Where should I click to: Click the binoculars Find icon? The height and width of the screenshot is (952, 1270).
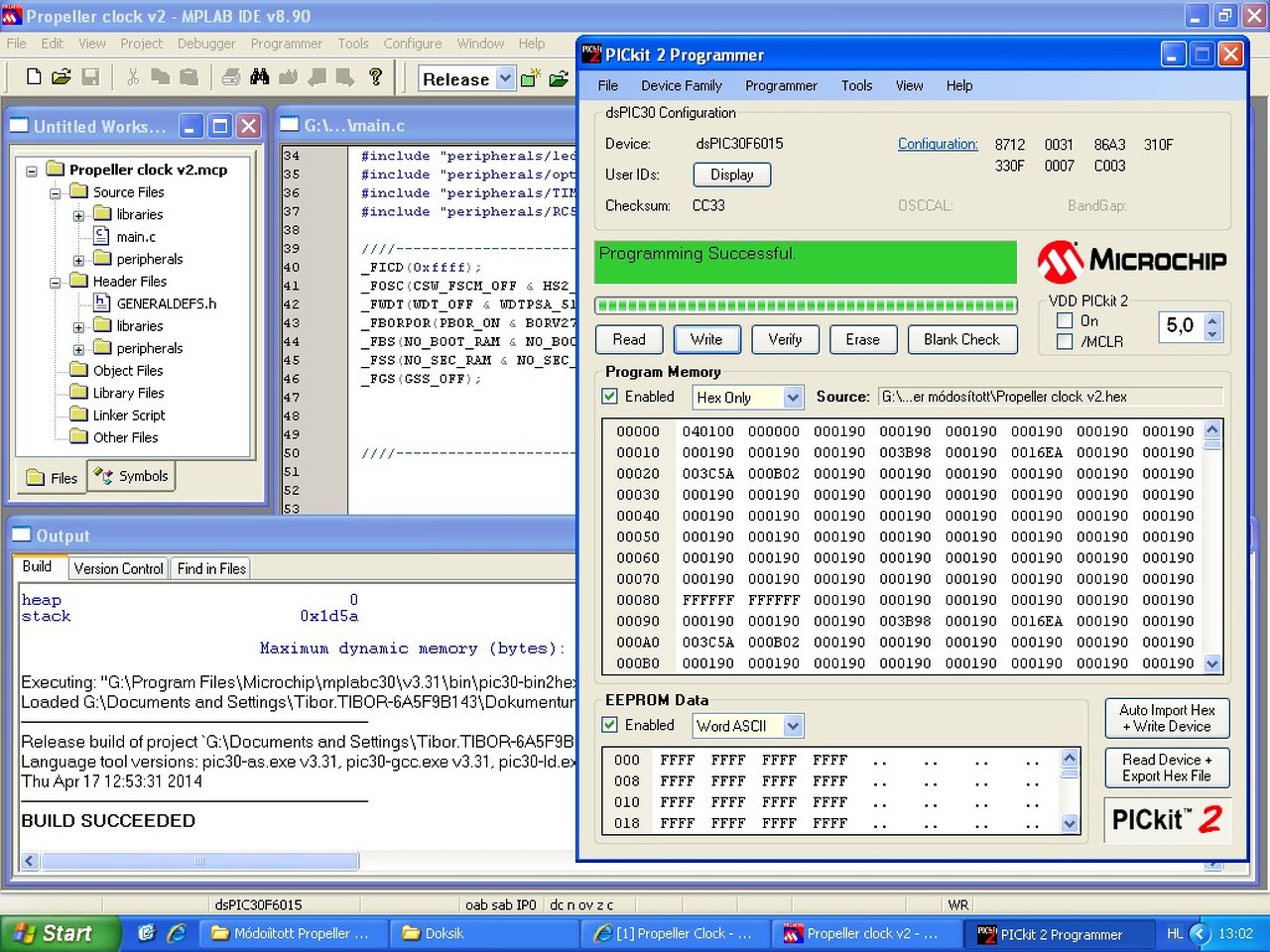(x=260, y=77)
